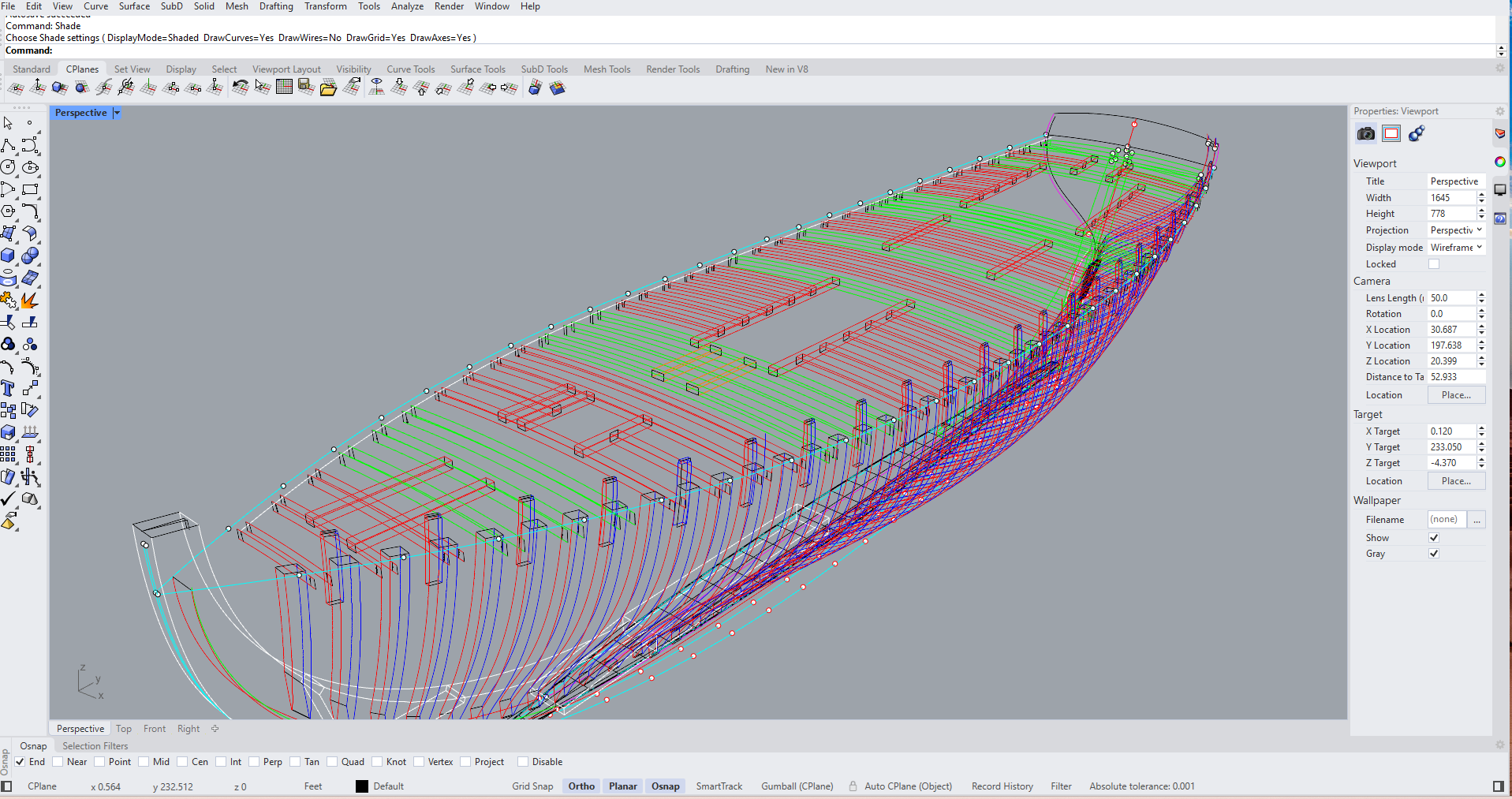
Task: Open the Perspective viewport title menu arrow
Action: [117, 113]
